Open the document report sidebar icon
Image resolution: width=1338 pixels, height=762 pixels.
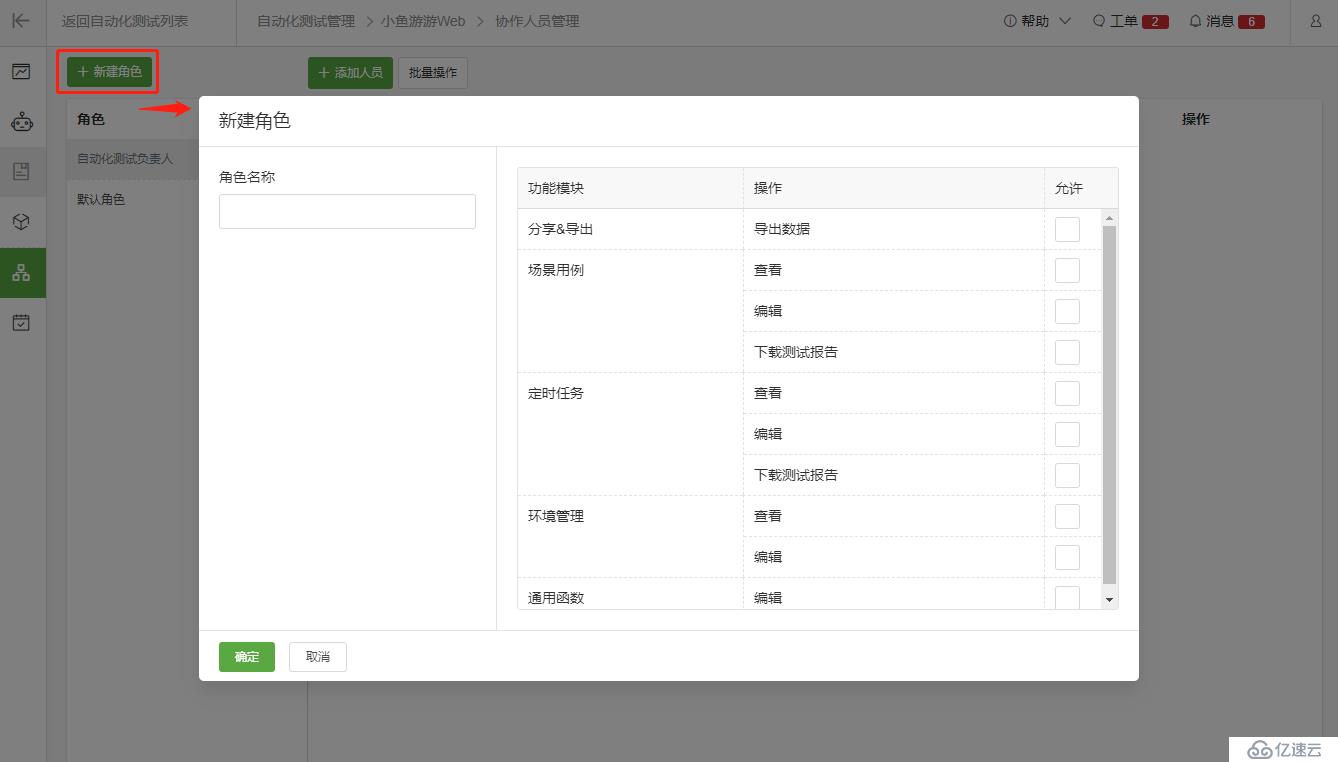tap(21, 172)
